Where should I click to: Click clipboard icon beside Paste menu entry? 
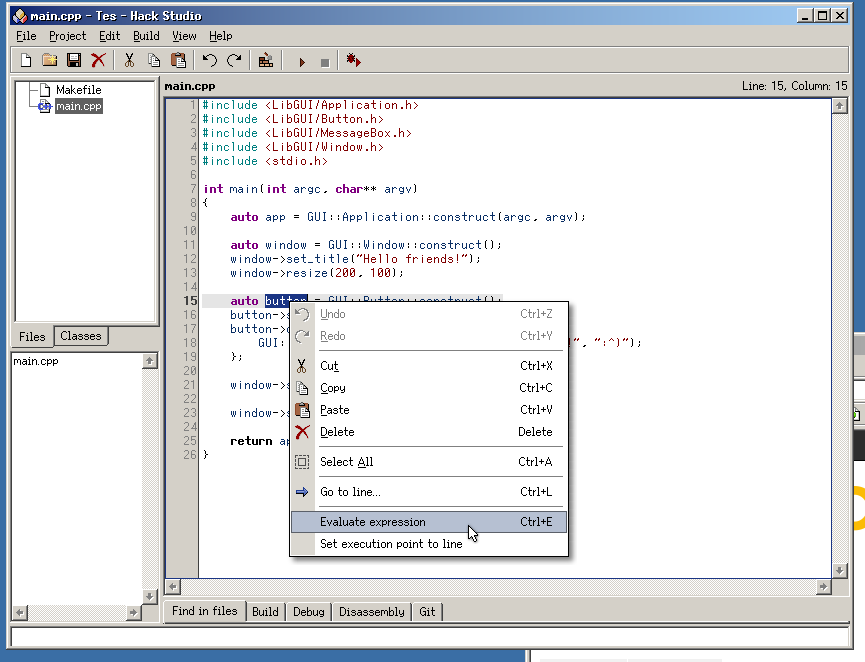point(302,410)
